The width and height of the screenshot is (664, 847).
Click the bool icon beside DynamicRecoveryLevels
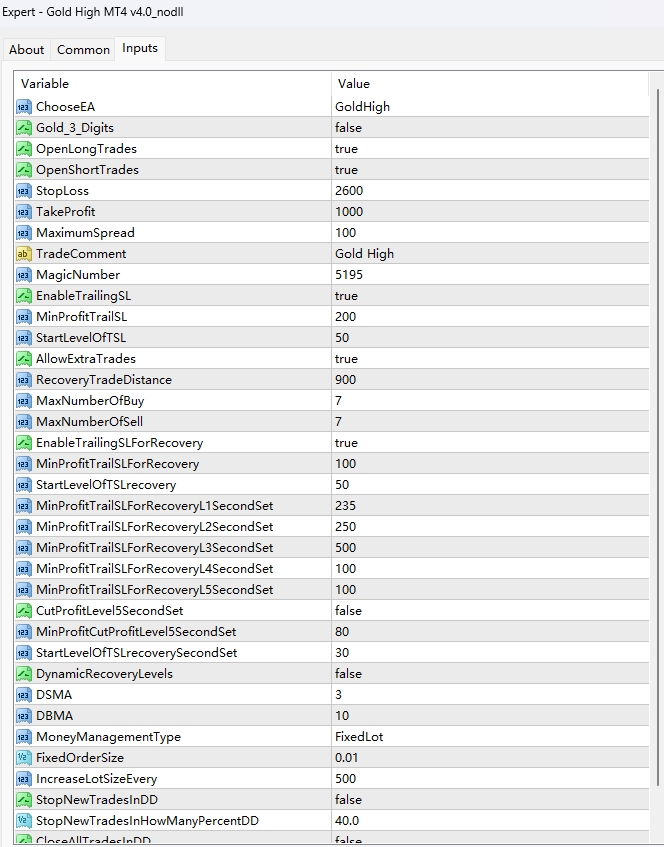pyautogui.click(x=24, y=674)
